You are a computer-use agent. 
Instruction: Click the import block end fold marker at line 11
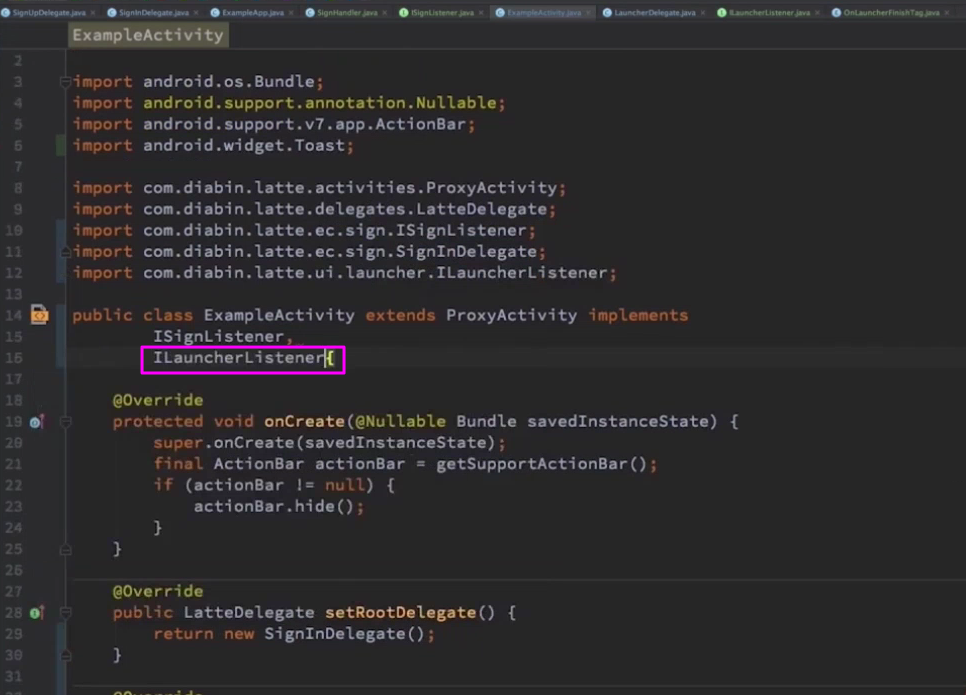[x=65, y=251]
